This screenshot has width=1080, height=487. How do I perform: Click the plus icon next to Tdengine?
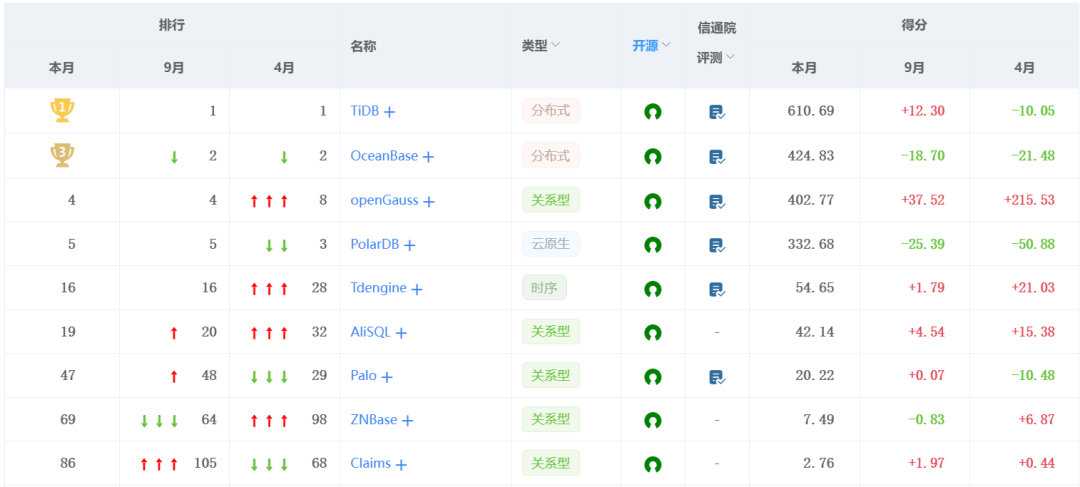pos(416,289)
